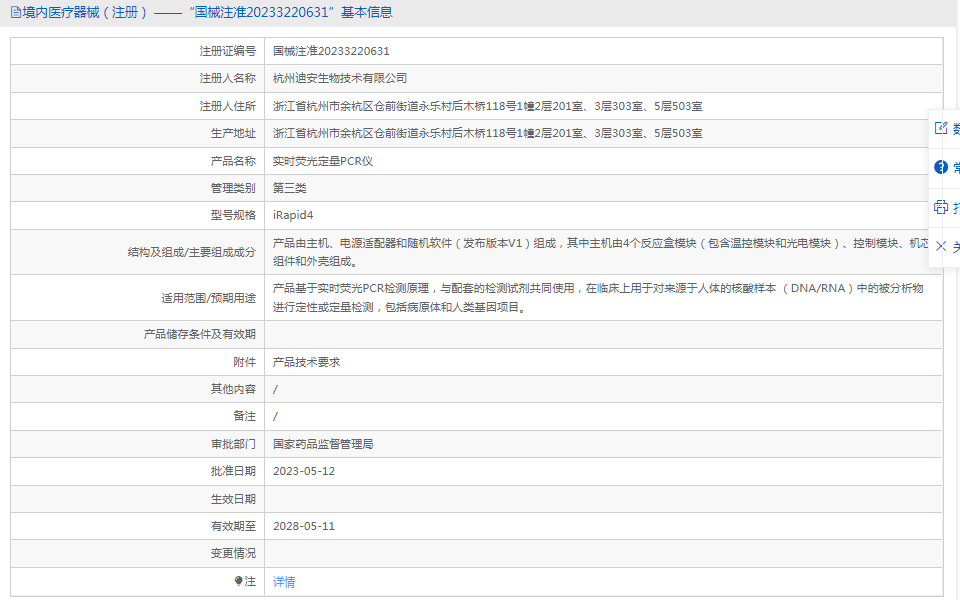Select the 第三类 category value
Image resolution: width=960 pixels, height=600 pixels.
[290, 189]
